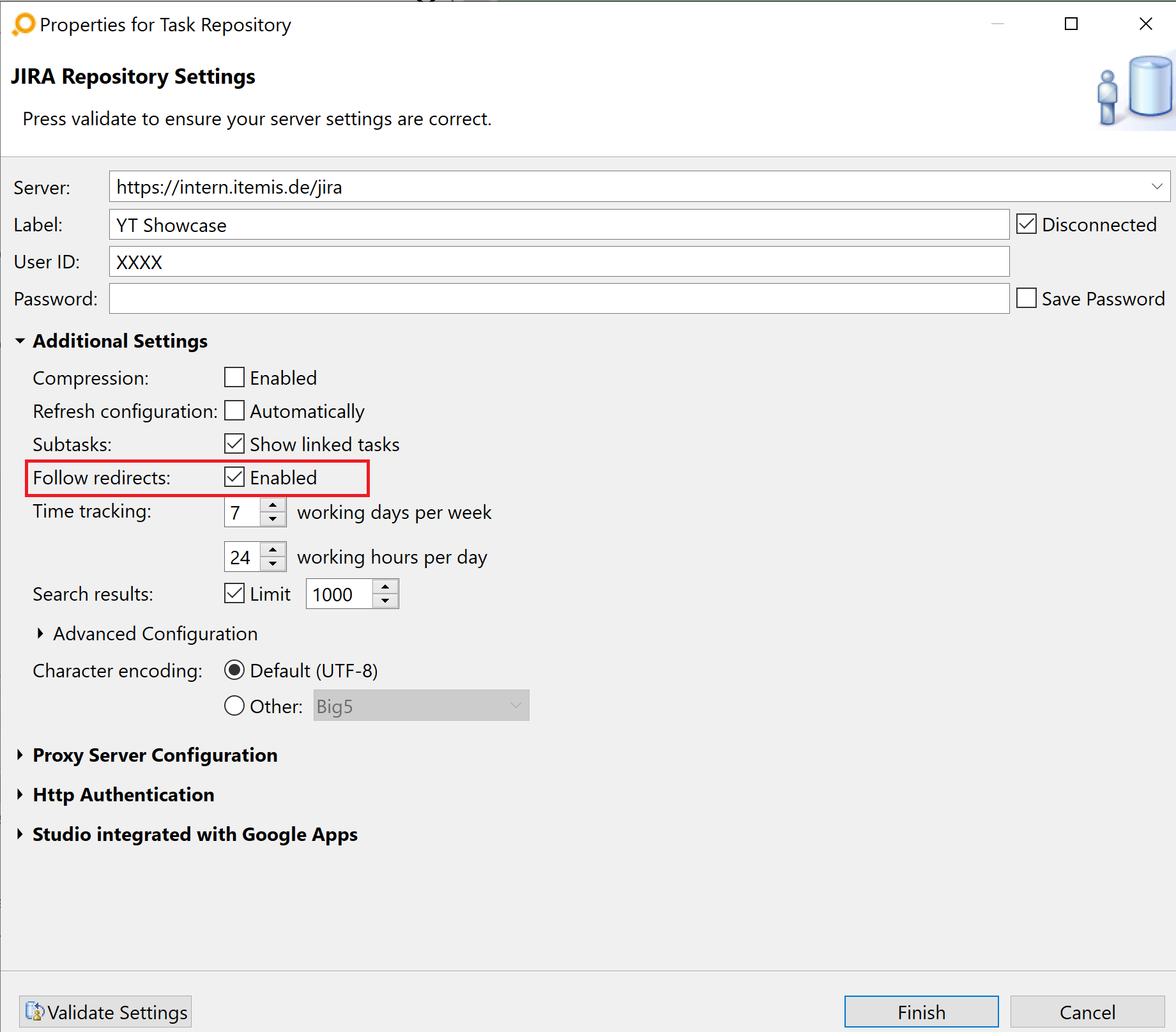Click the dialog's orange title bar icon
Viewport: 1176px width, 1032px height.
(x=24, y=24)
